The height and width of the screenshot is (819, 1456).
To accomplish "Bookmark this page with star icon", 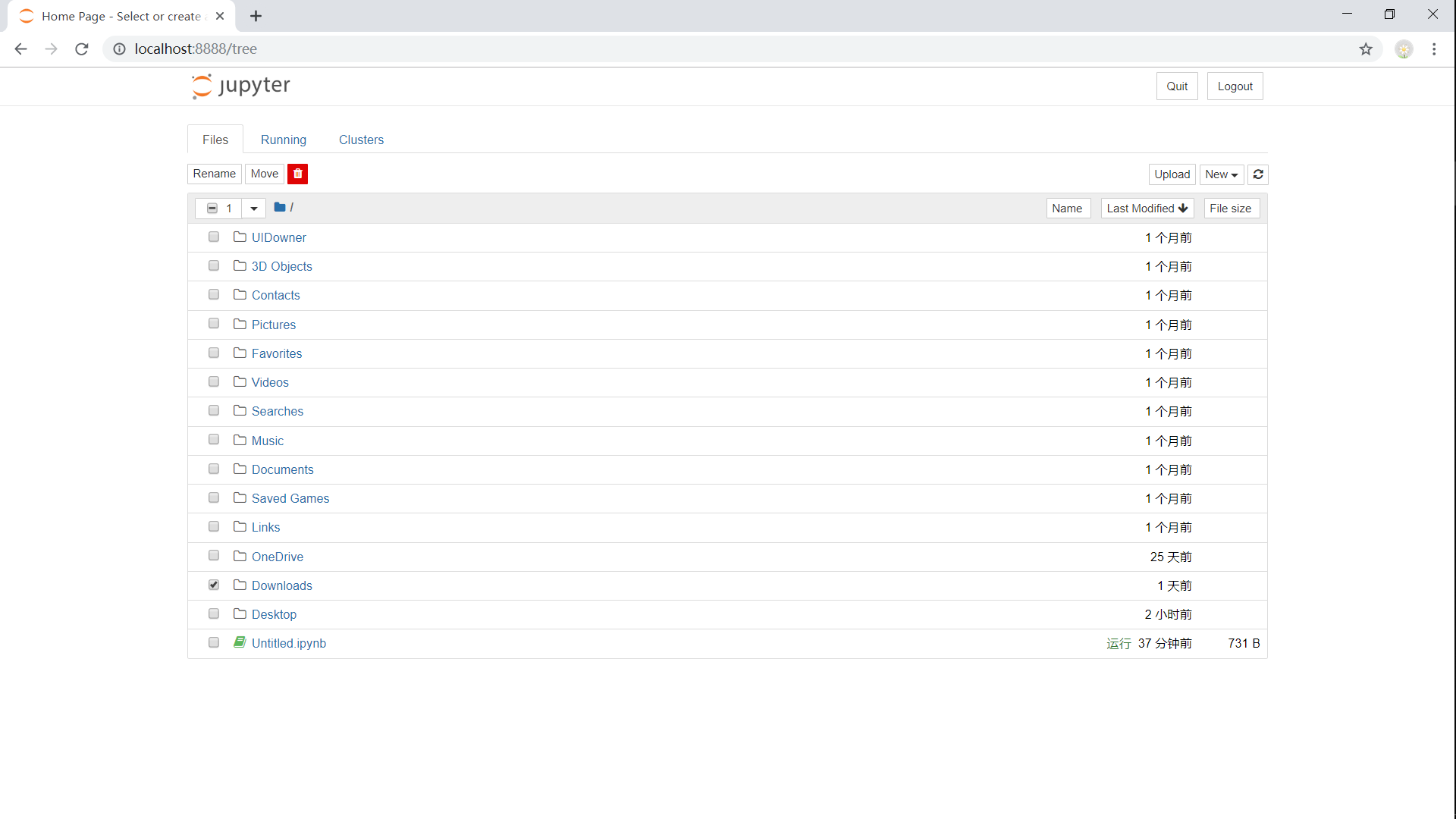I will tap(1366, 49).
